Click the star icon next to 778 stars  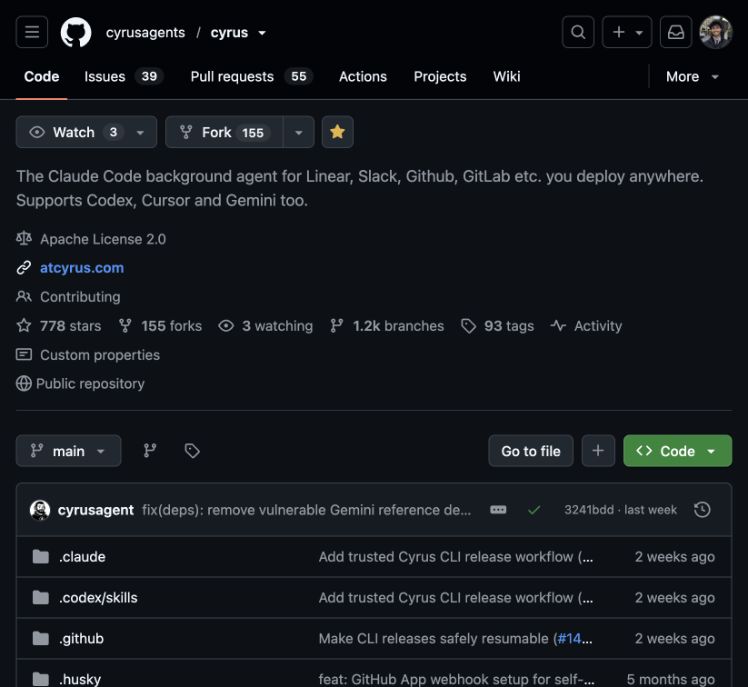click(x=24, y=326)
